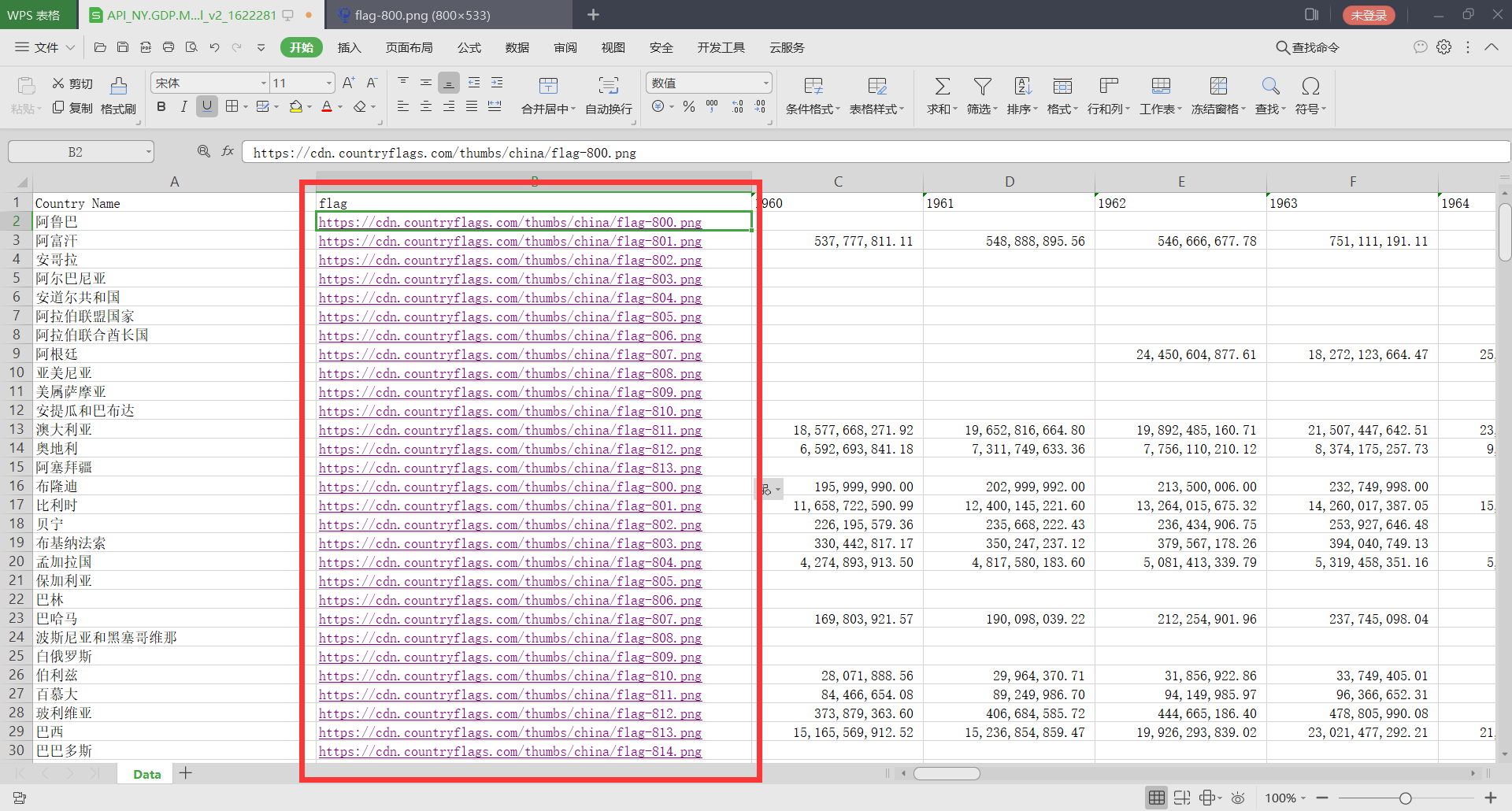Screen dimensions: 1512x811
Task: Toggle Underline formatting
Action: (x=207, y=106)
